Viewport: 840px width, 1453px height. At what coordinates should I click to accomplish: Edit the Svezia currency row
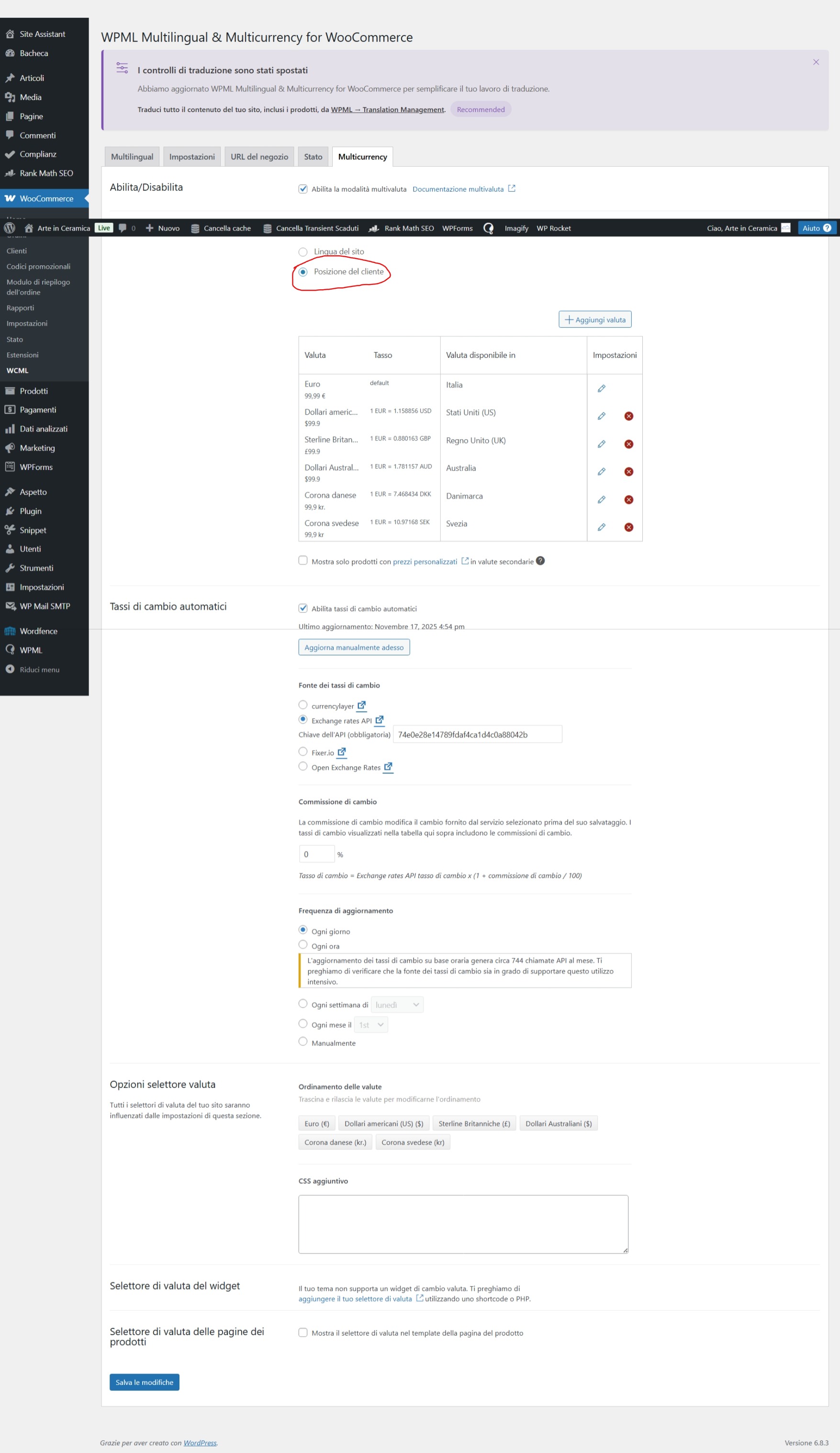click(x=601, y=527)
